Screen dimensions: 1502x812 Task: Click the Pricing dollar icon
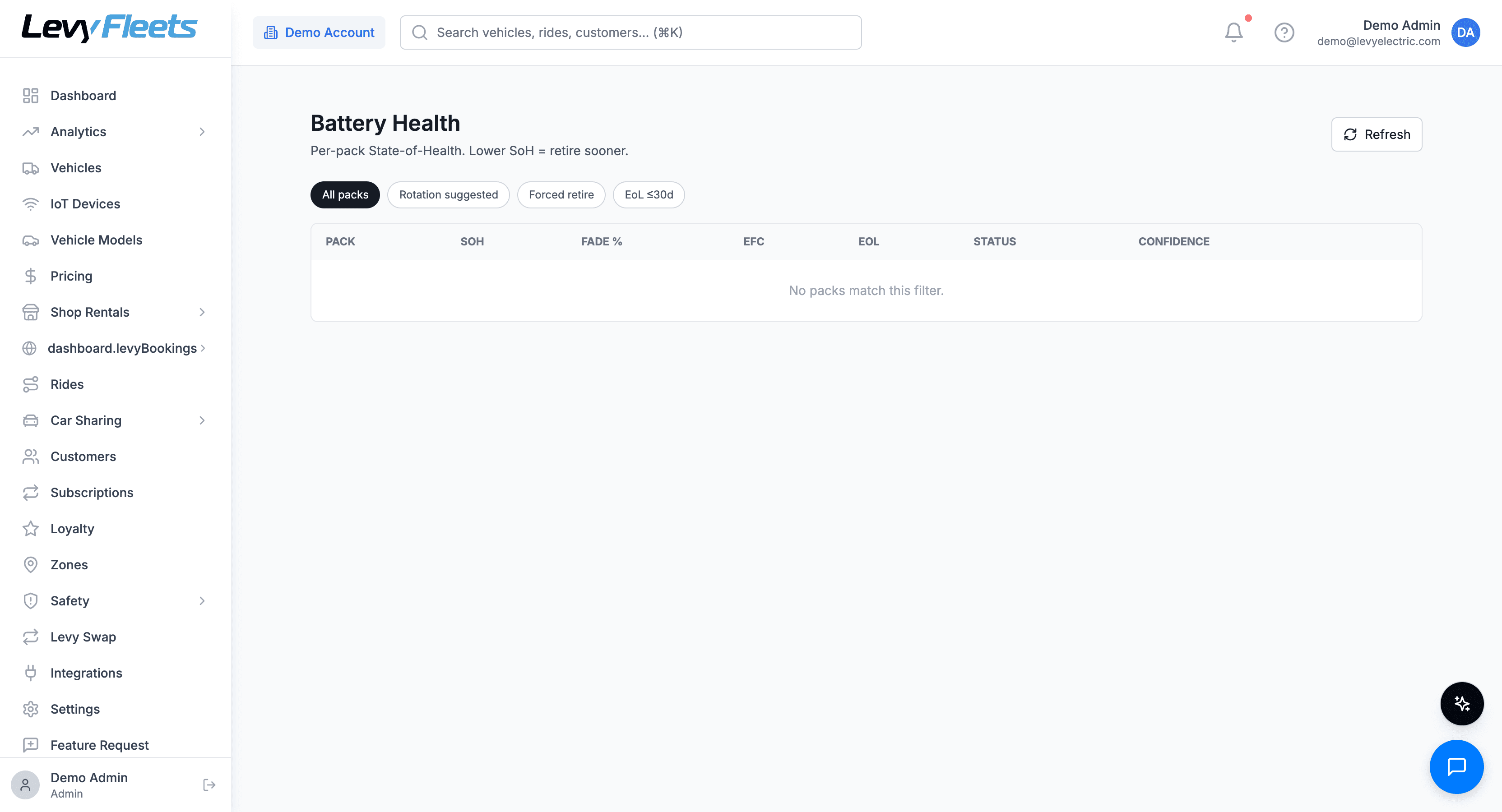(30, 276)
